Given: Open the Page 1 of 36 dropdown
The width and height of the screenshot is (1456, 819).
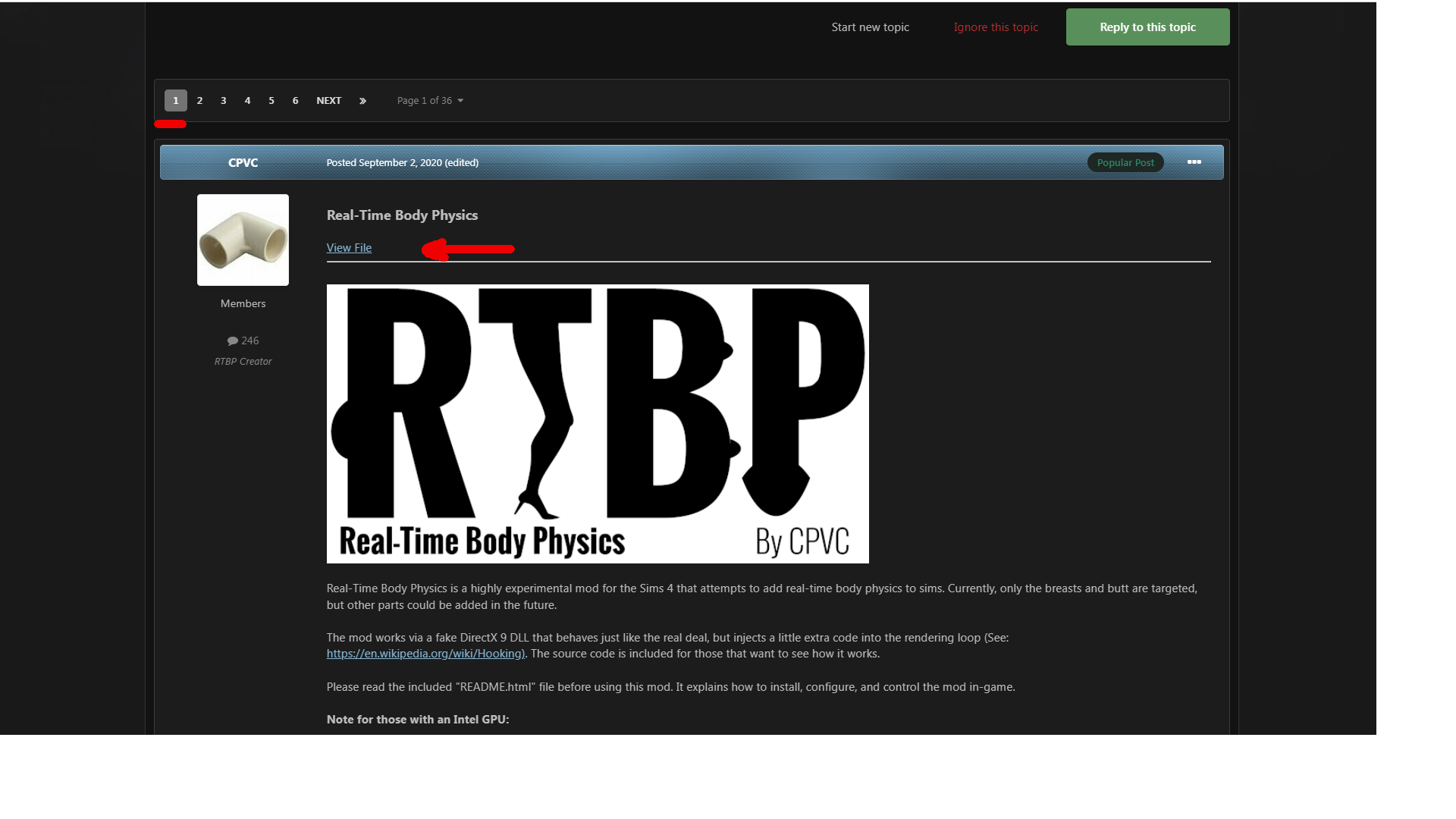Looking at the screenshot, I should pyautogui.click(x=430, y=101).
